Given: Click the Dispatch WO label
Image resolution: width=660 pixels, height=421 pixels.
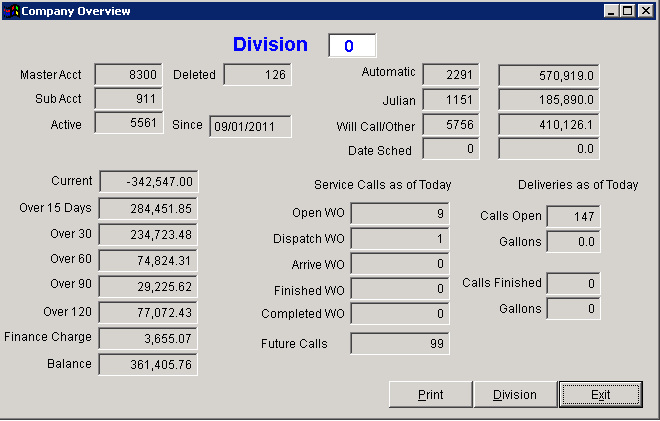Looking at the screenshot, I should click(x=309, y=239).
